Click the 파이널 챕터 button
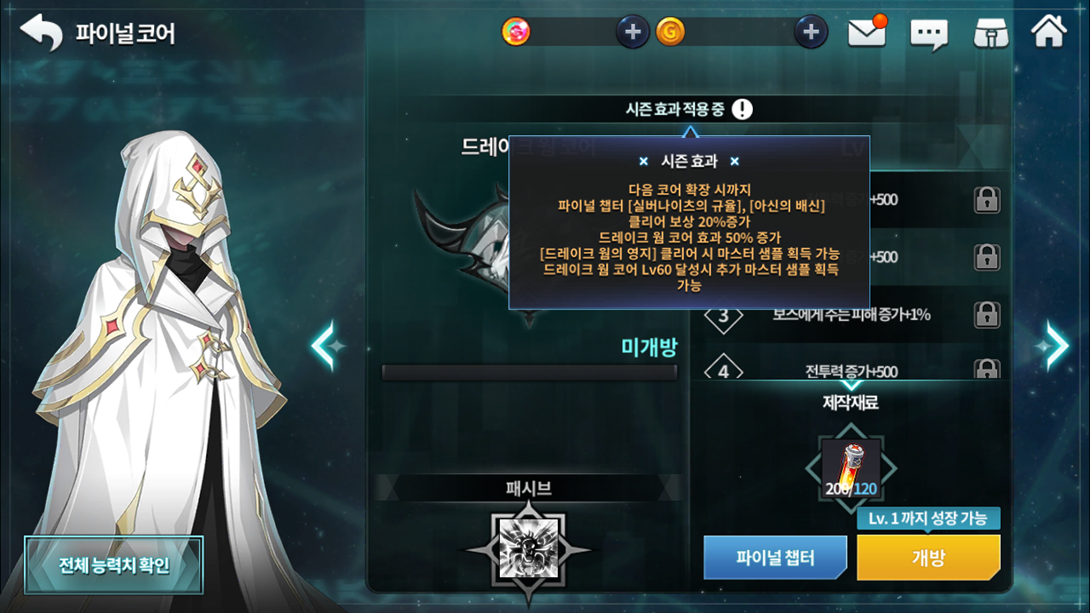1090x613 pixels. [775, 557]
